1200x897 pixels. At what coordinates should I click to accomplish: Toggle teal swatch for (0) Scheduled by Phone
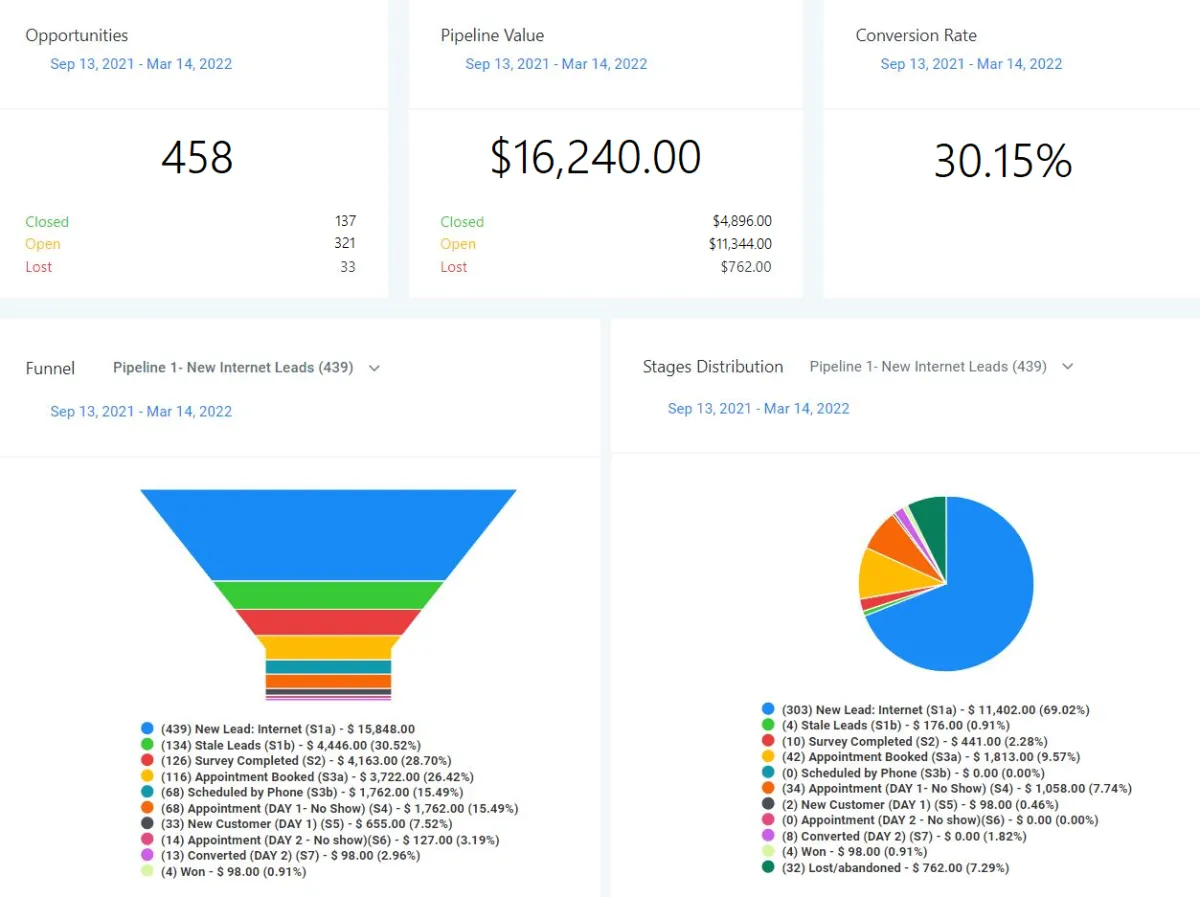(768, 772)
